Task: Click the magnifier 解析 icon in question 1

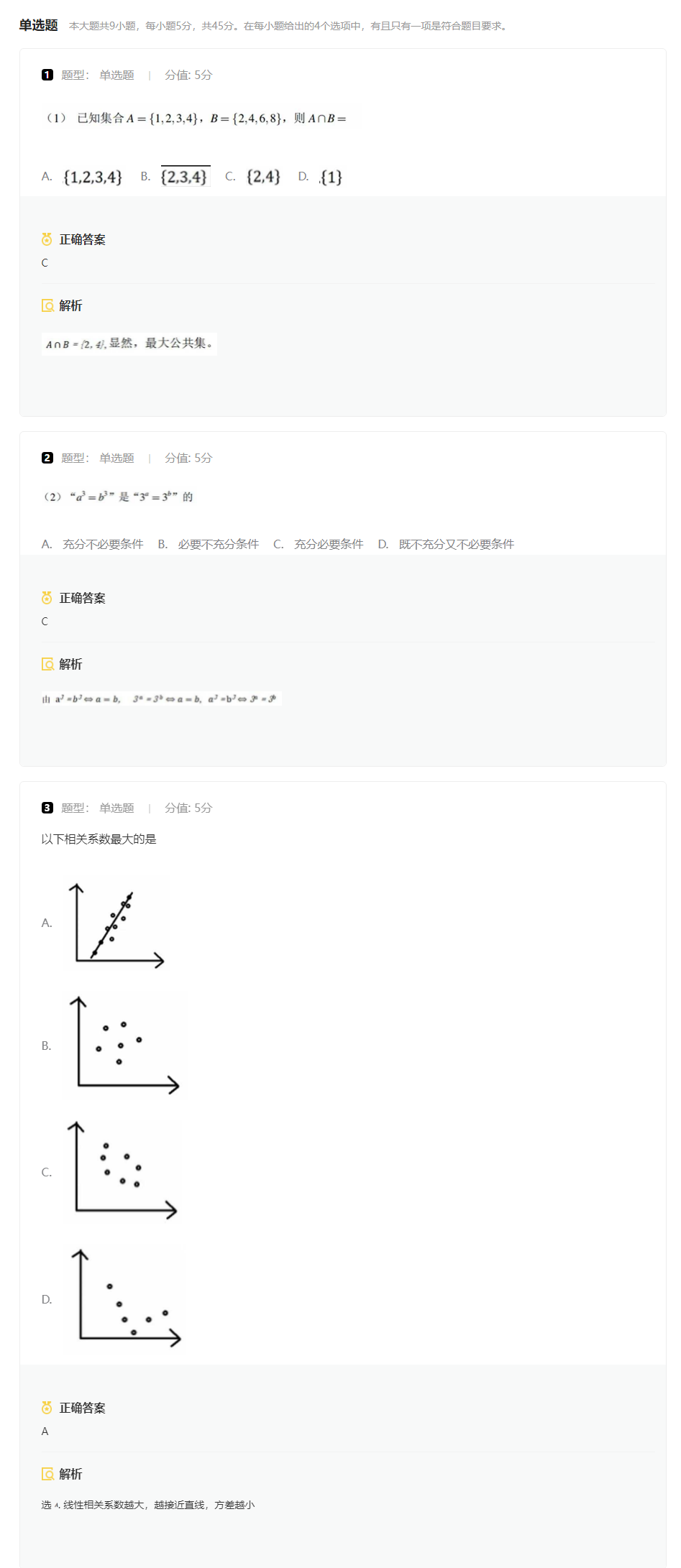Action: tap(47, 305)
